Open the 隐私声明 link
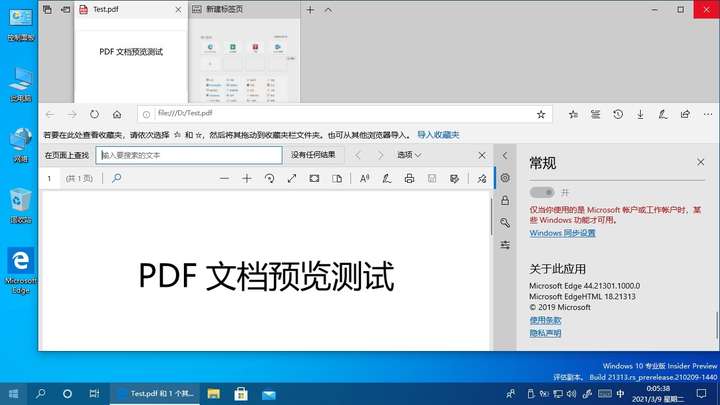 click(545, 333)
